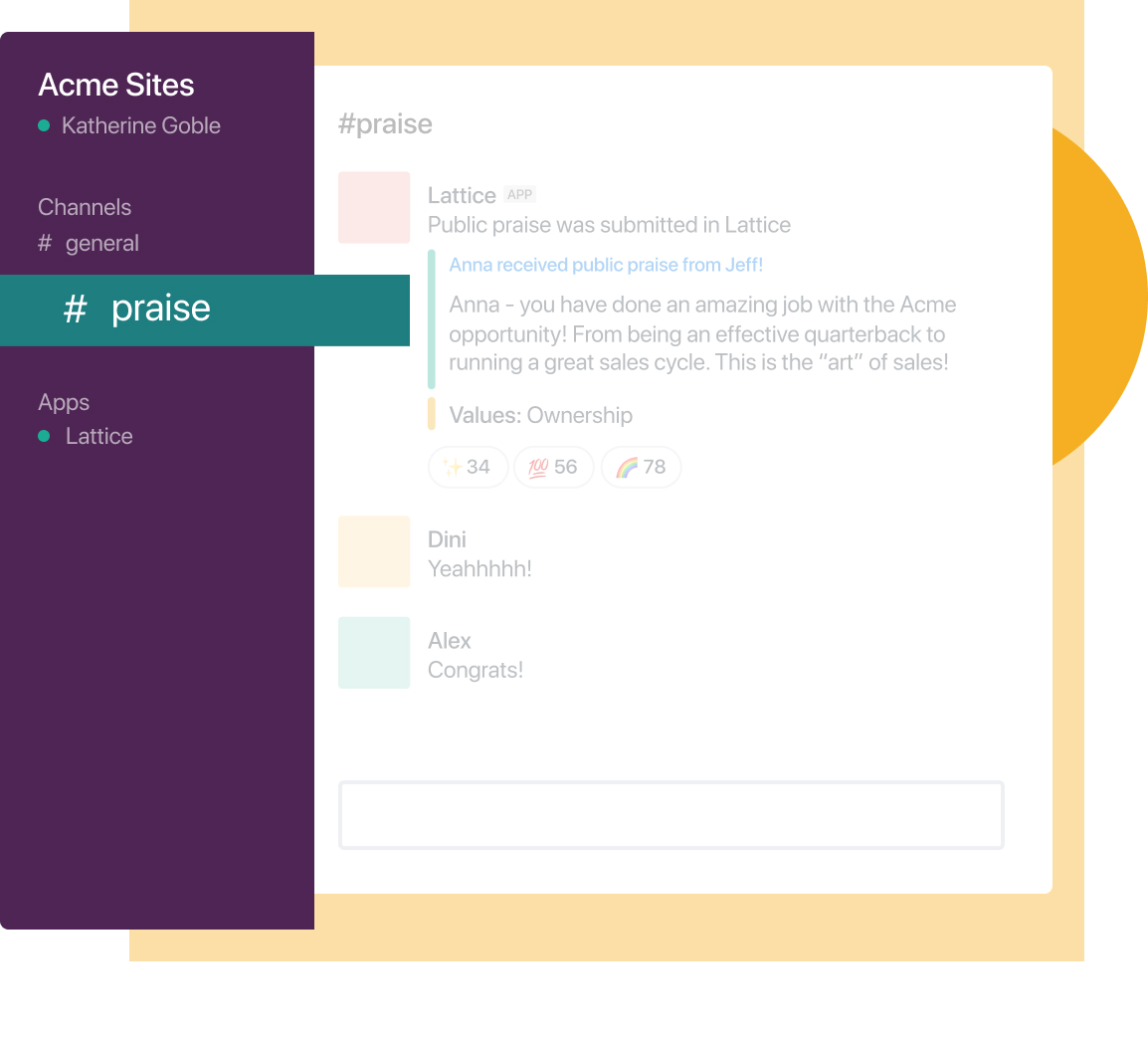Click the sparkles emoji reaction with 34
This screenshot has width=1148, height=1041.
pyautogui.click(x=468, y=467)
